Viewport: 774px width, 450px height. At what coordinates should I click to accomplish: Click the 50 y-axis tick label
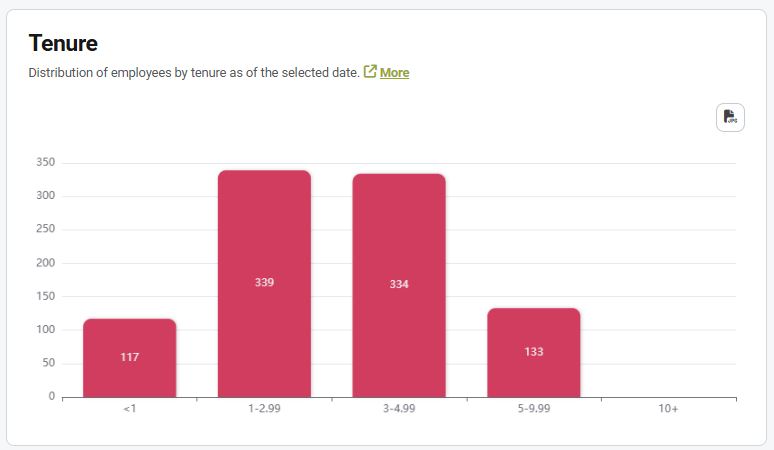(47, 363)
